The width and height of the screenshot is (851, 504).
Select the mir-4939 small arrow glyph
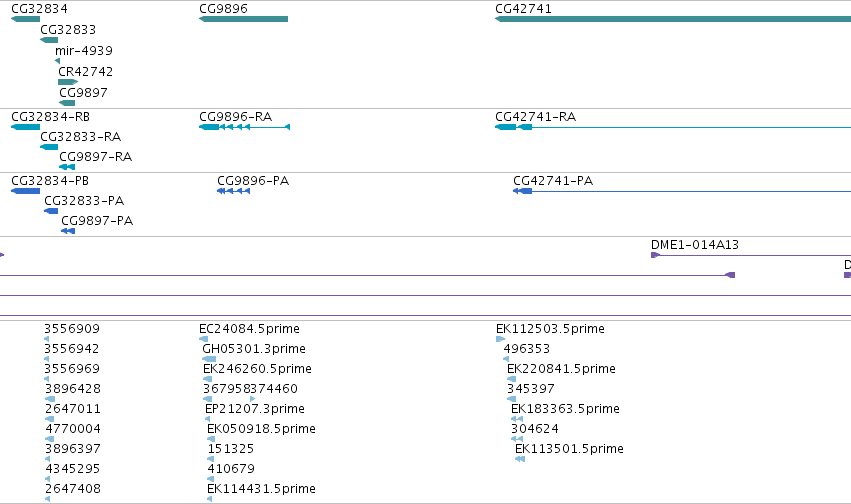tap(58, 61)
